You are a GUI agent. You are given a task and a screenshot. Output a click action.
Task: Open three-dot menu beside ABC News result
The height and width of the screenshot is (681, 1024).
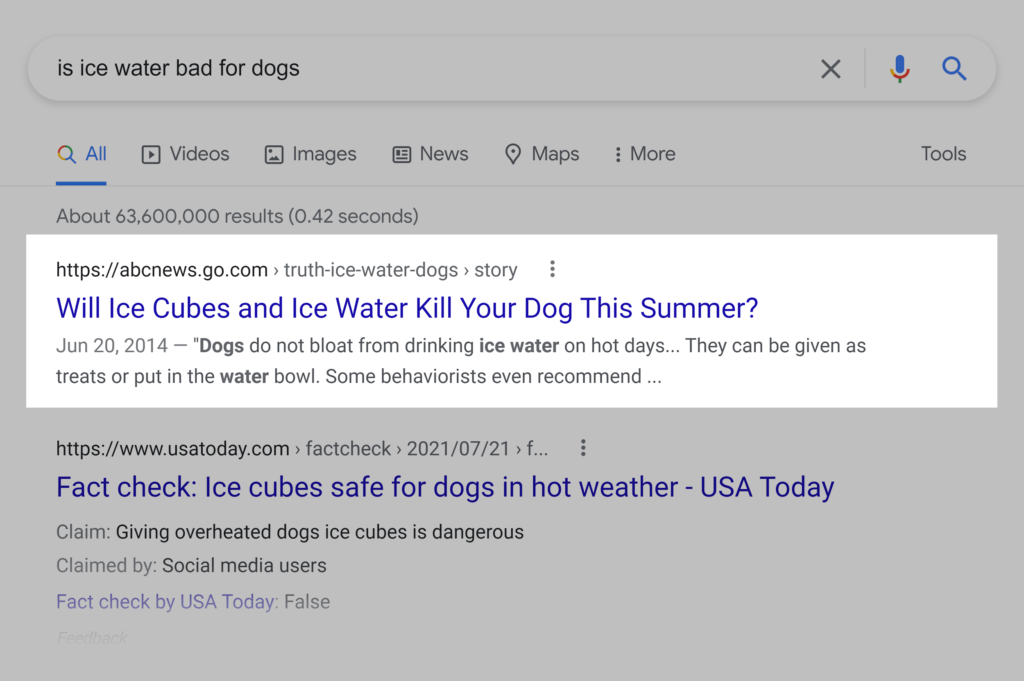click(x=552, y=269)
